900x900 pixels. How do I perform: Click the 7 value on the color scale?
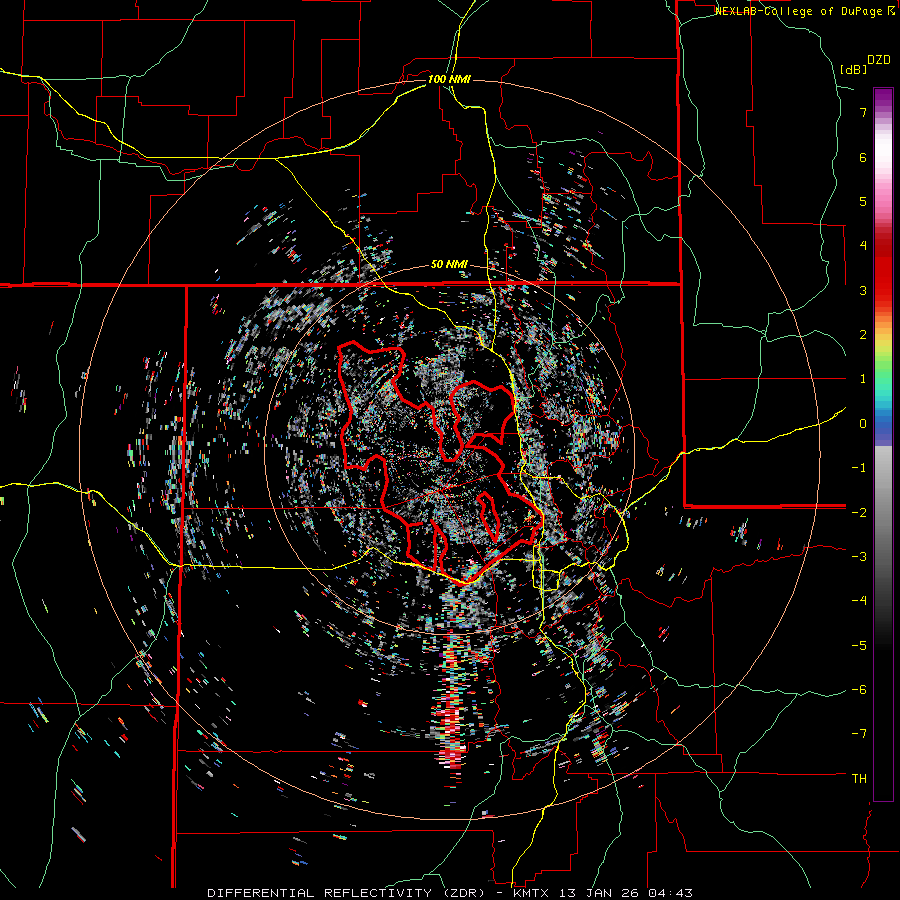tap(863, 112)
